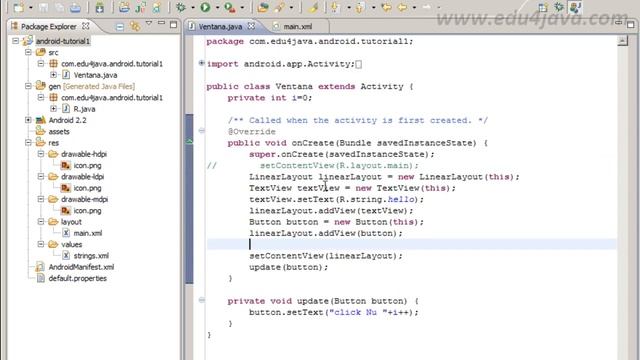Click the Save toolbar icon

click(x=44, y=7)
